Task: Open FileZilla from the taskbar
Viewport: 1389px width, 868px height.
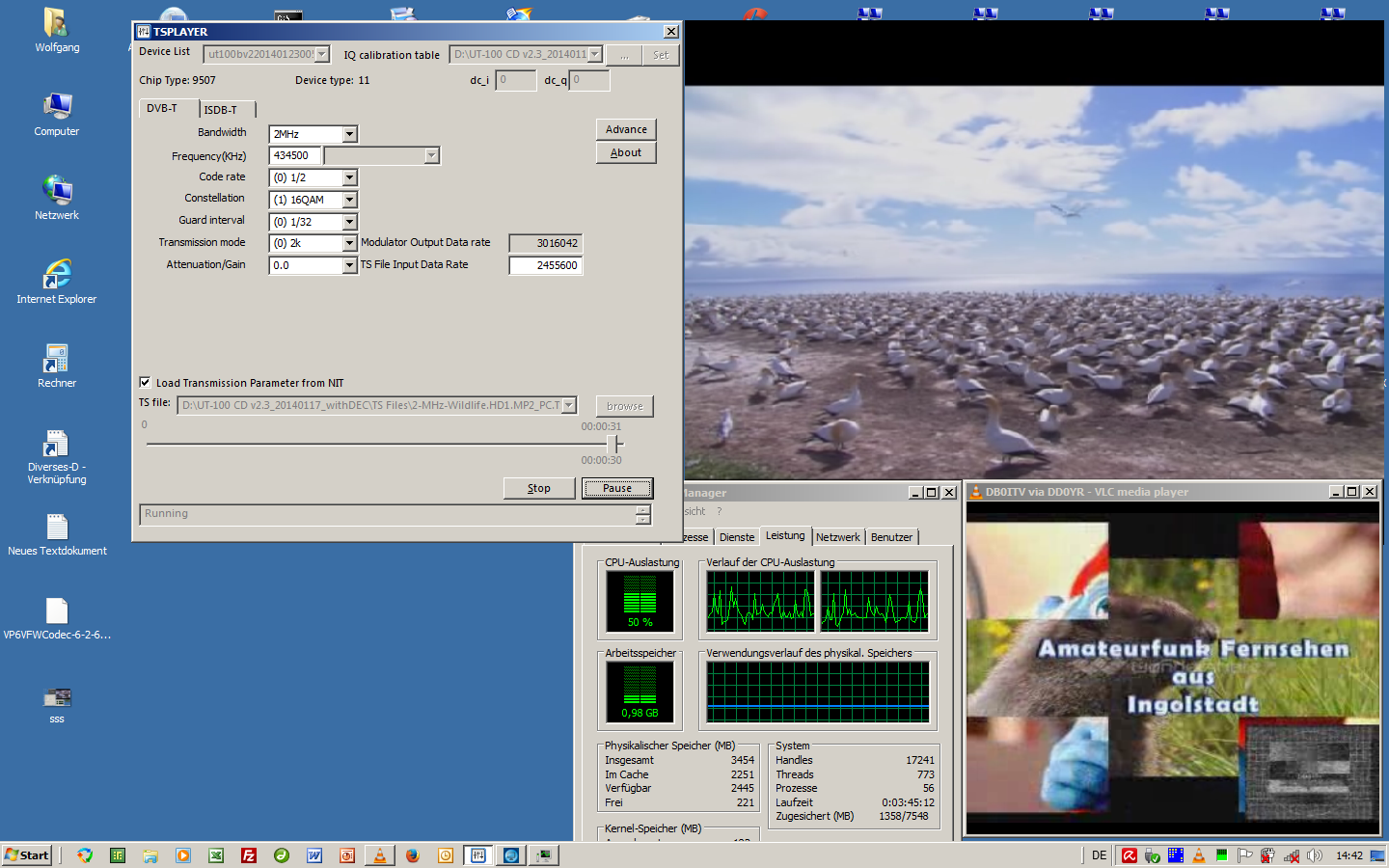Action: [x=249, y=855]
